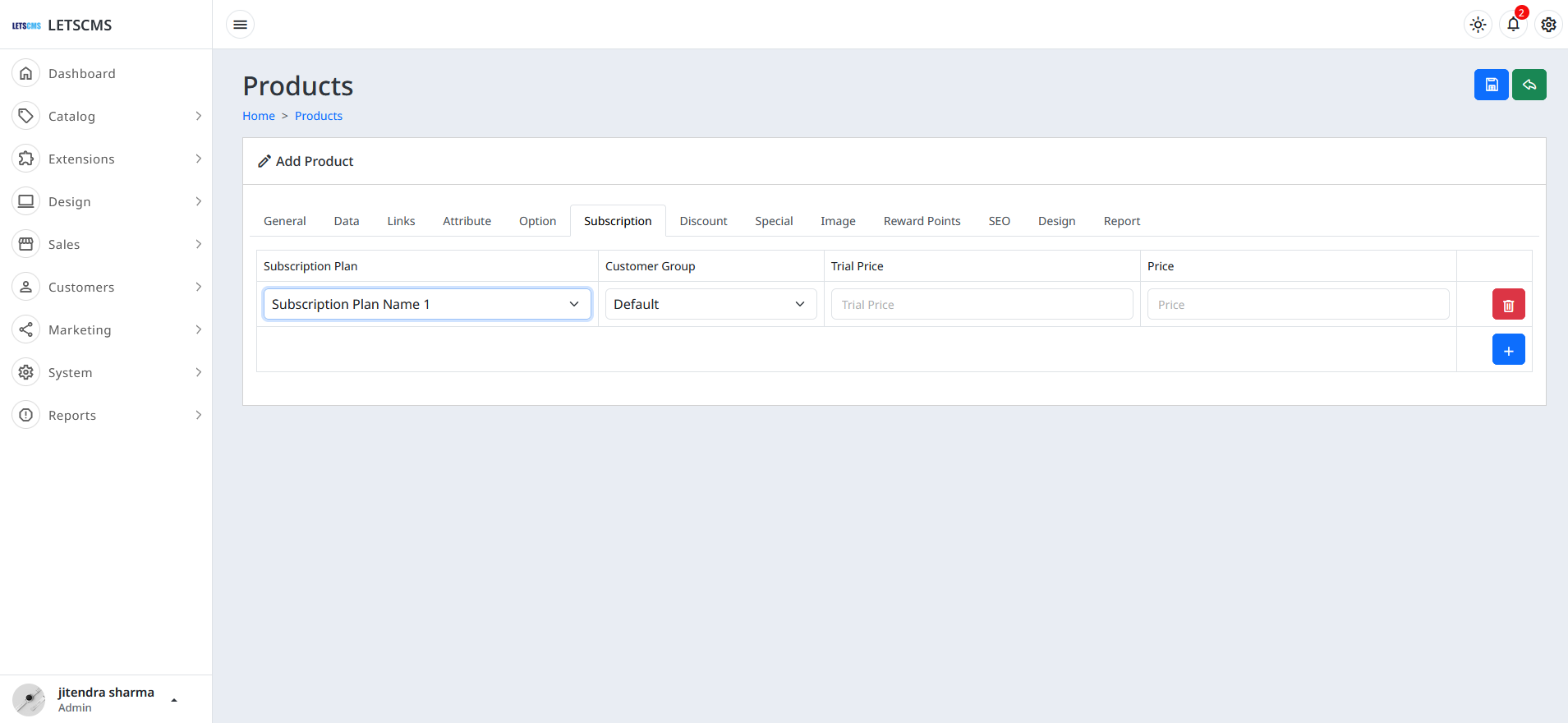The width and height of the screenshot is (1568, 723).
Task: Click the Products breadcrumb link
Action: tap(319, 116)
